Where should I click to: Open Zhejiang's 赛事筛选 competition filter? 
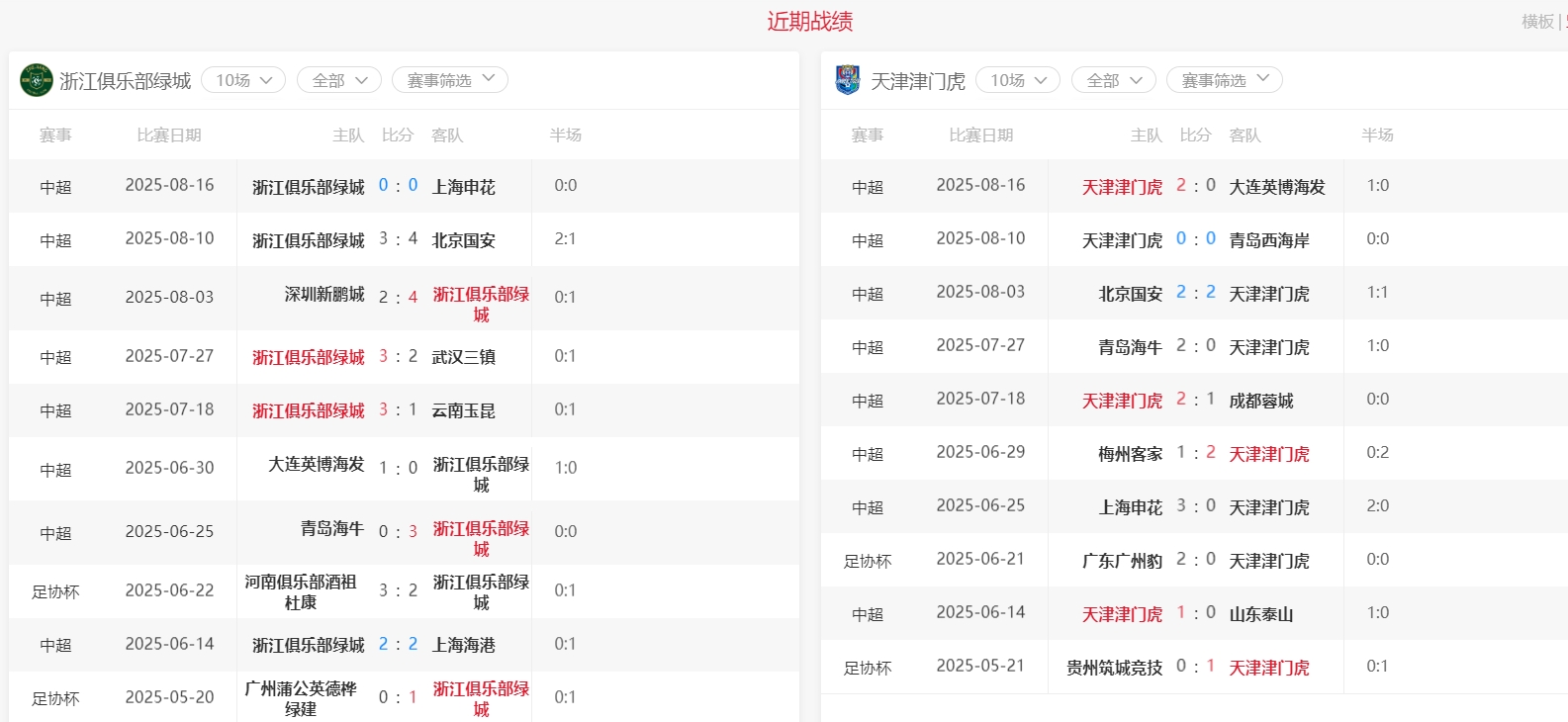449,80
